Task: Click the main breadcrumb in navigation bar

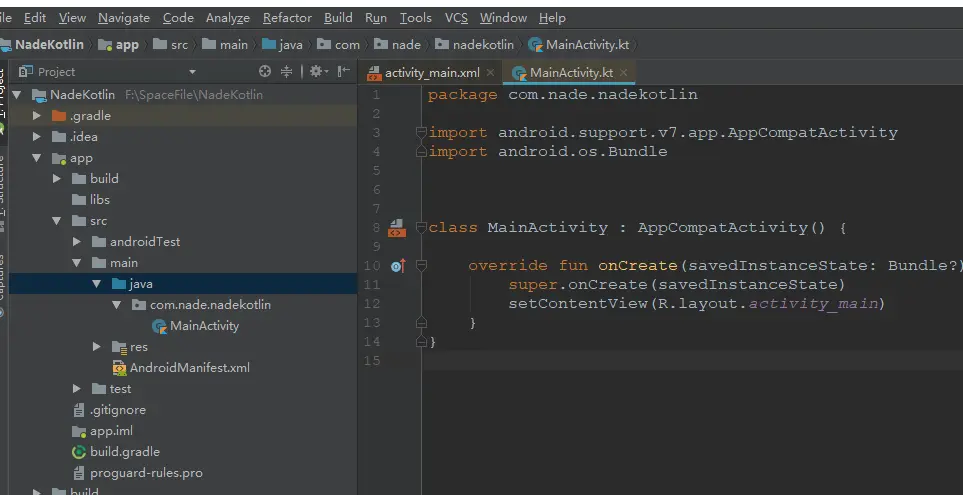Action: (225, 44)
